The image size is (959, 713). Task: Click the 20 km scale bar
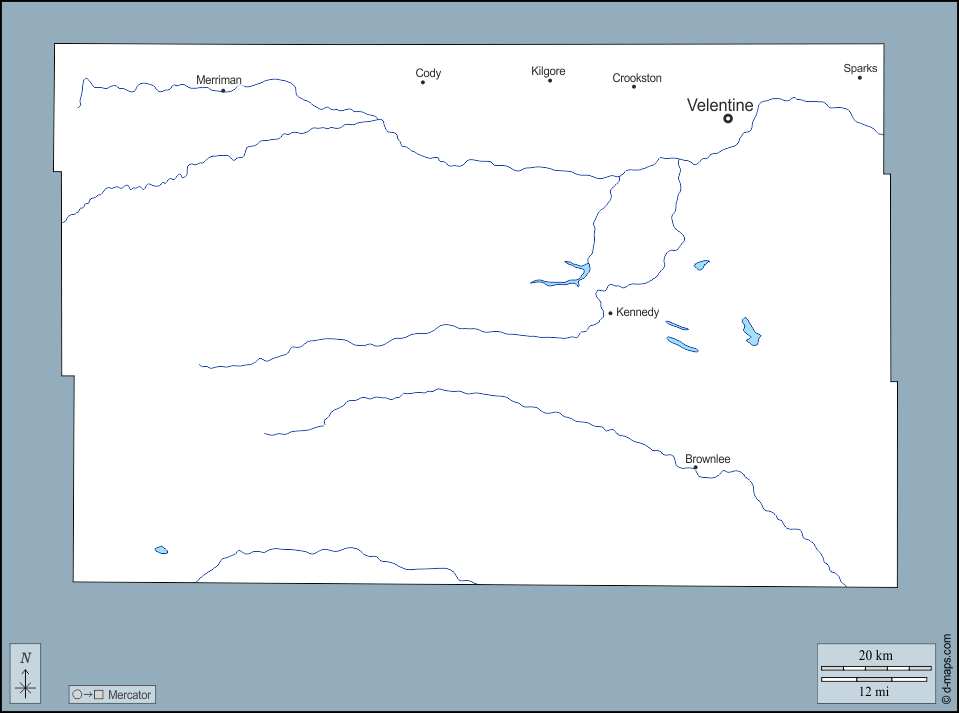click(x=876, y=667)
